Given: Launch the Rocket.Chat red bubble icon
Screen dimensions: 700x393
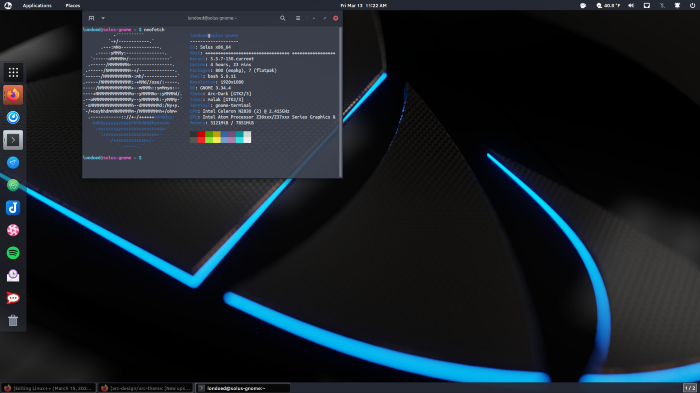Looking at the screenshot, I should 13,298.
